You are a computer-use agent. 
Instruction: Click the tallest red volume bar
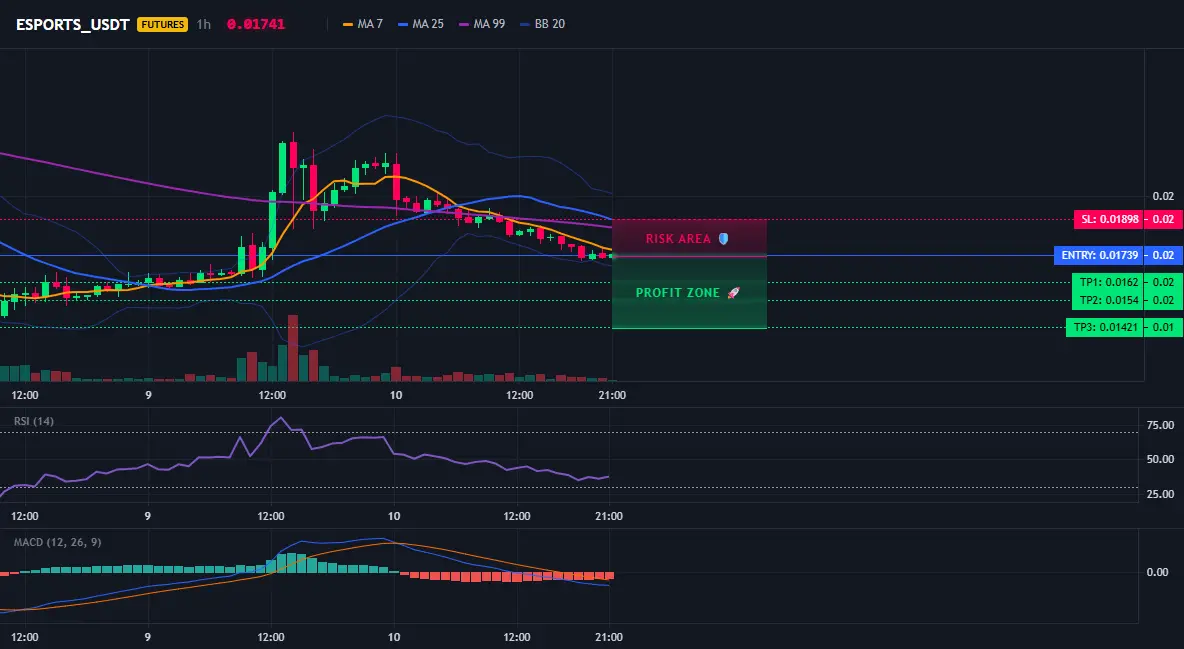coord(293,348)
